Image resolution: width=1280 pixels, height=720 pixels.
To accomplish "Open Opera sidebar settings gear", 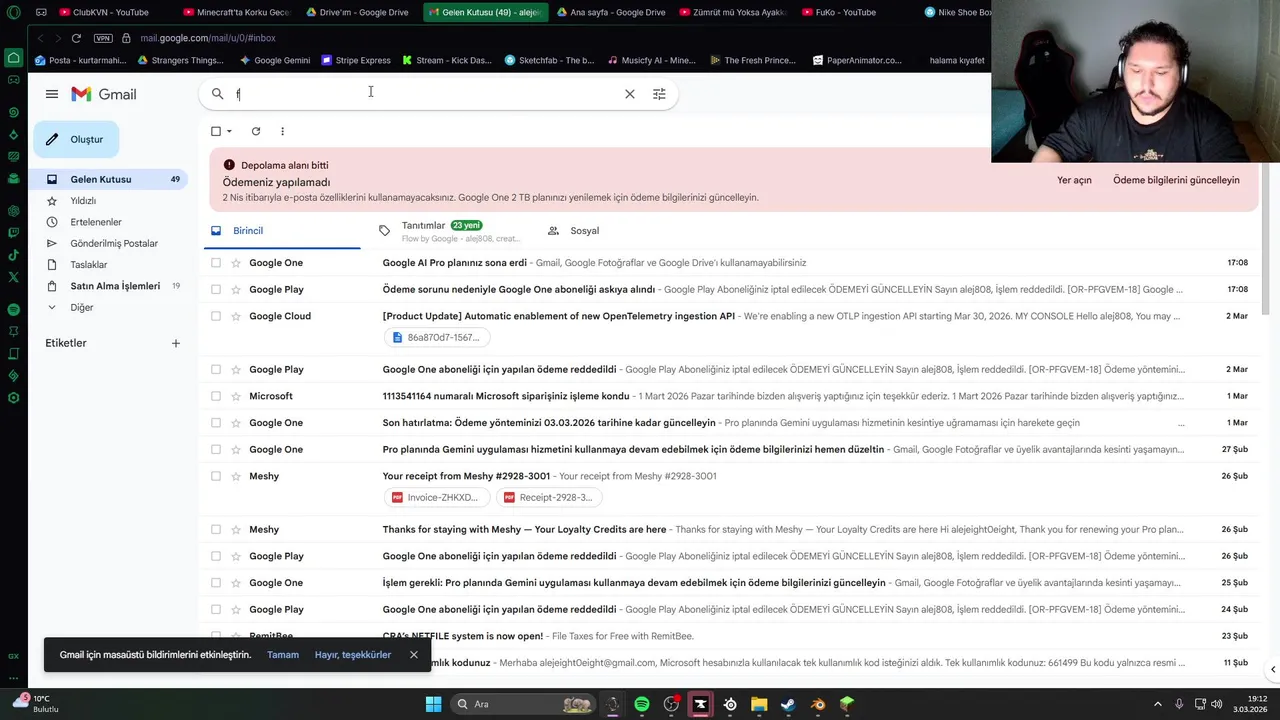I will [x=13, y=398].
